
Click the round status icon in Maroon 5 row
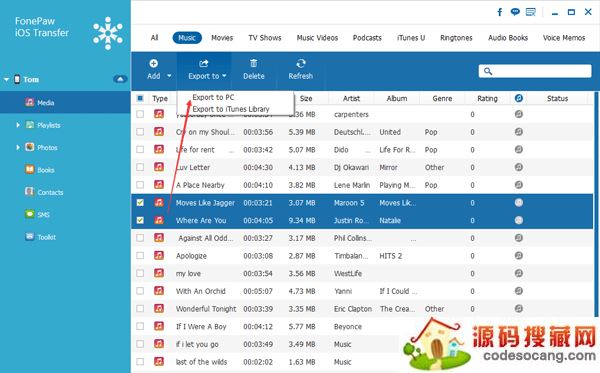tap(518, 202)
